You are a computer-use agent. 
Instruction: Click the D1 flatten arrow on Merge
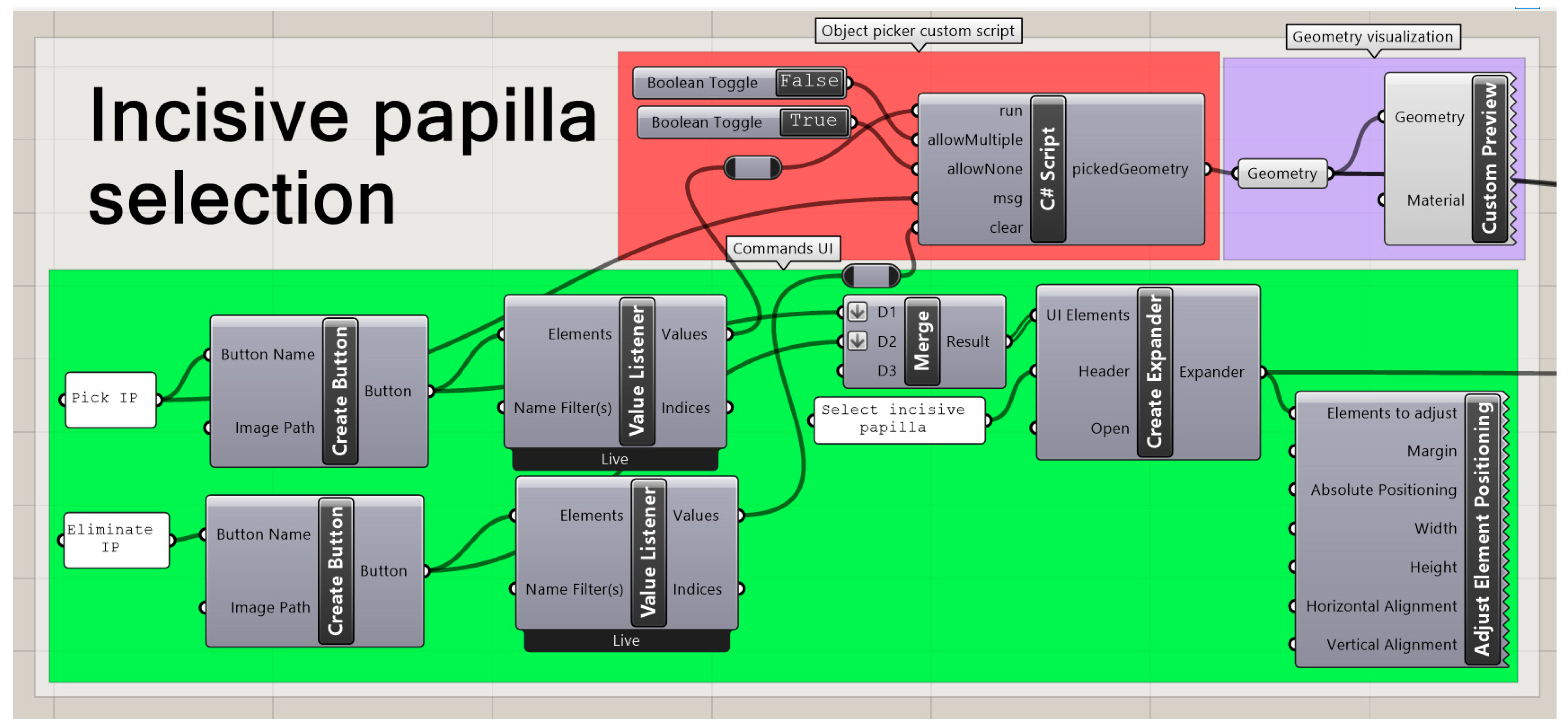coord(857,312)
